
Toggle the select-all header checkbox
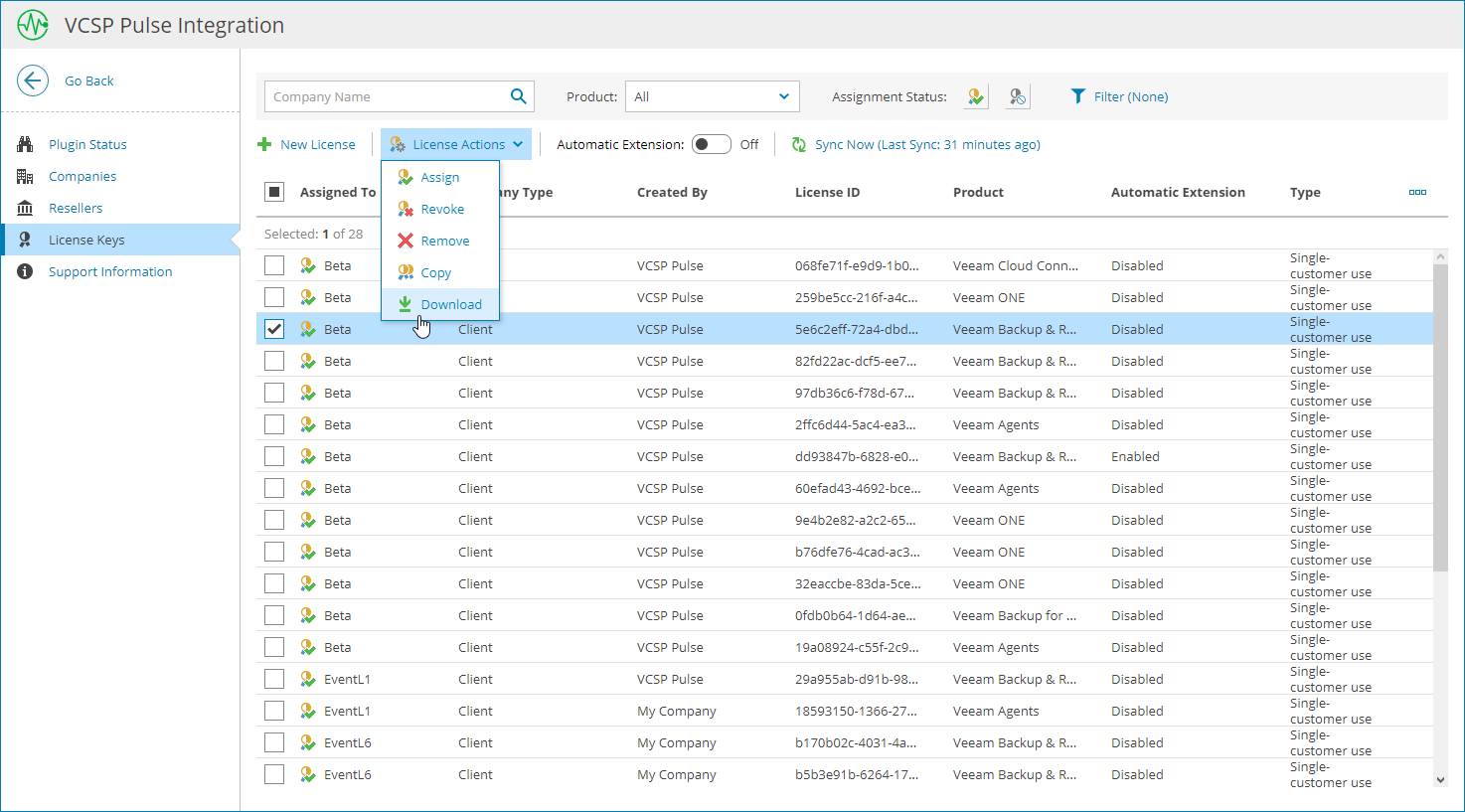pyautogui.click(x=275, y=192)
